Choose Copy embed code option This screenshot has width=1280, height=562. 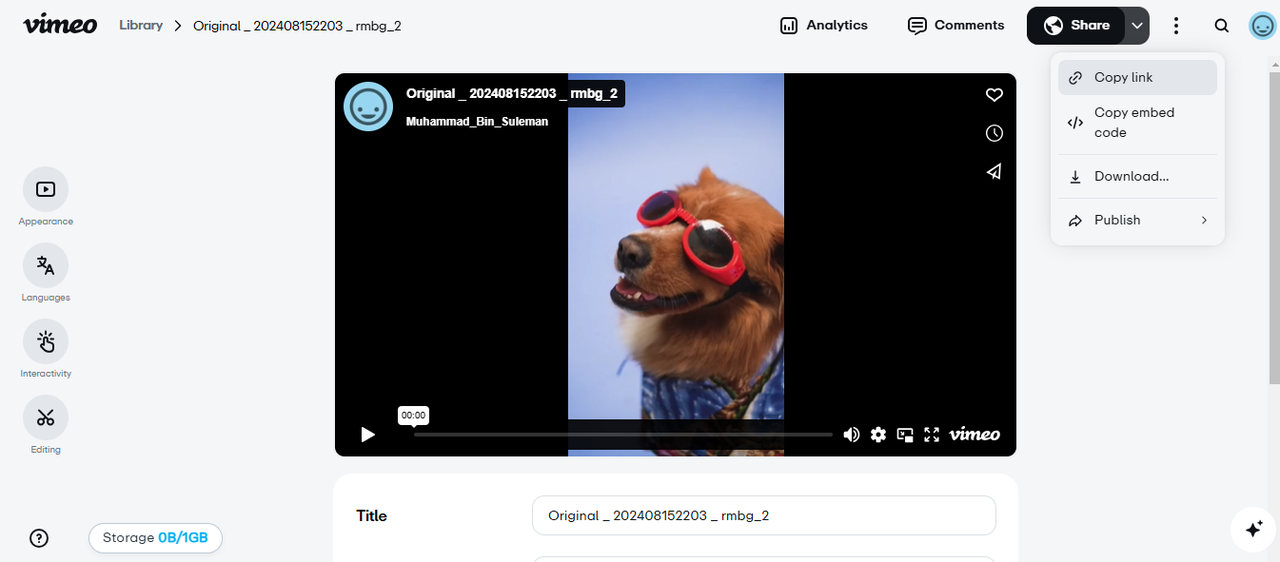click(x=1138, y=123)
